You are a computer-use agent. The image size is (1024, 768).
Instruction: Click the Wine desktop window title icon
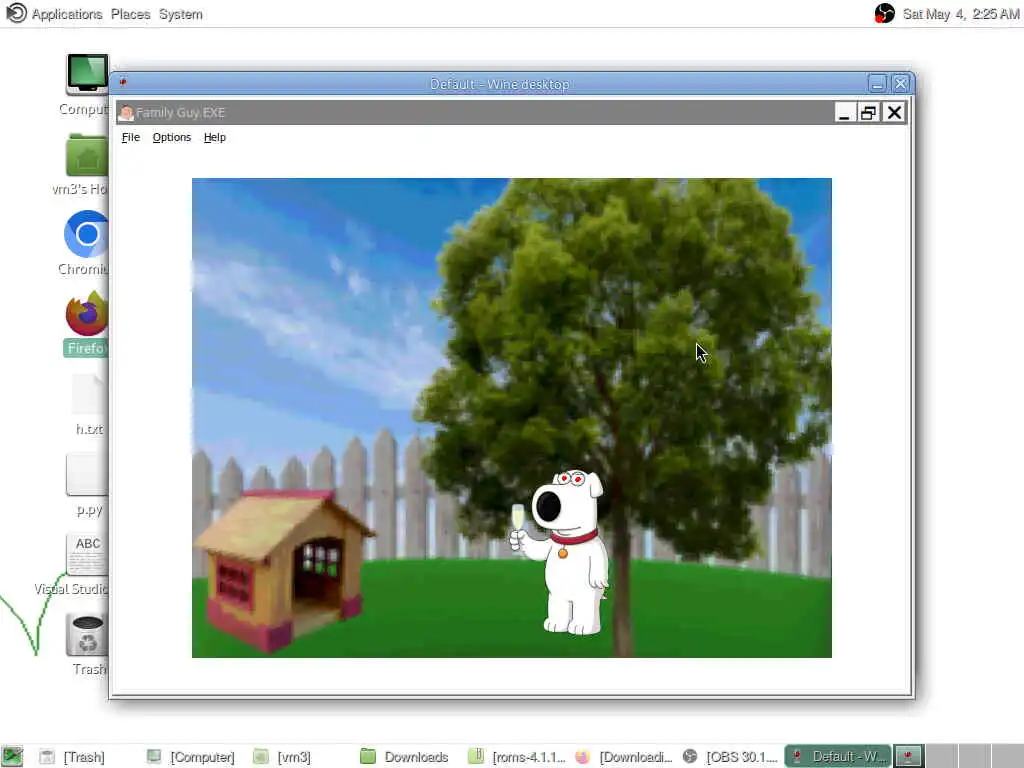point(123,82)
